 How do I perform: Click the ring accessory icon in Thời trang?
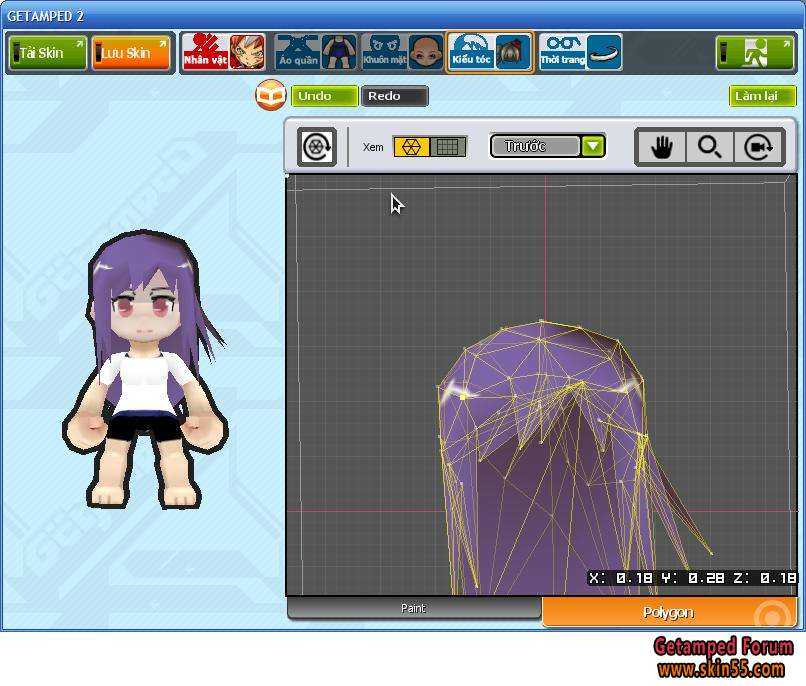pos(604,51)
